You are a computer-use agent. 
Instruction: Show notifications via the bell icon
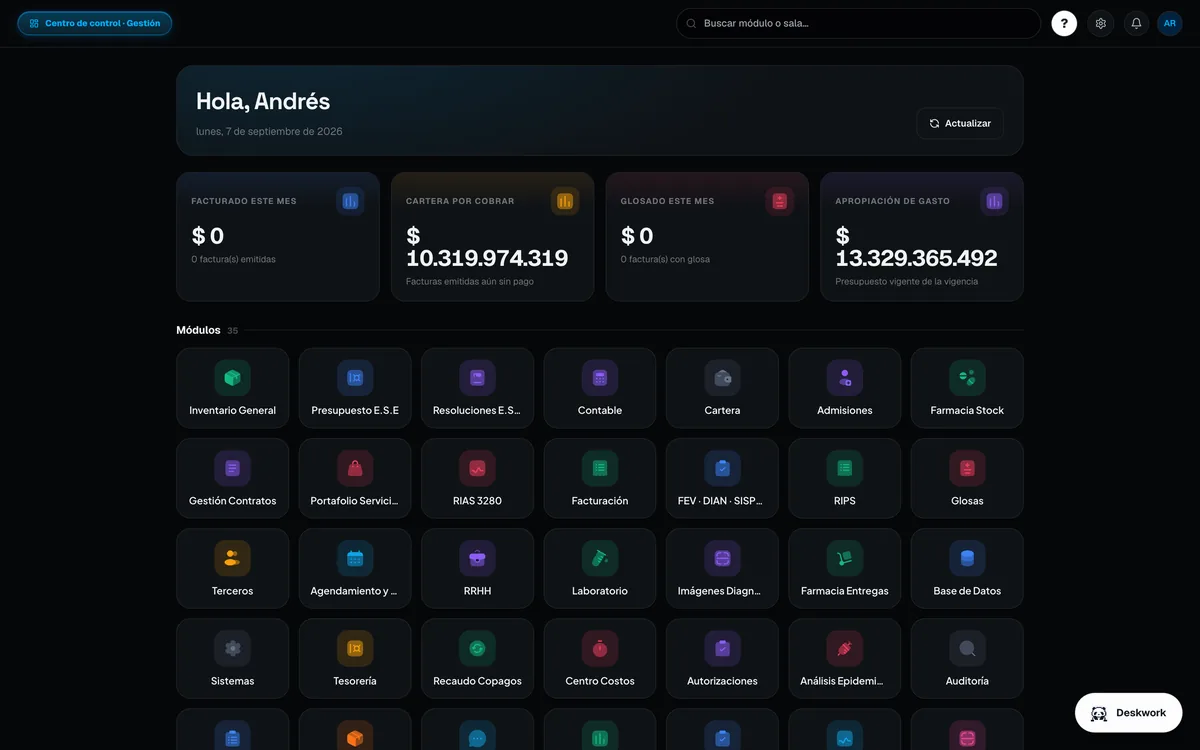click(1136, 23)
